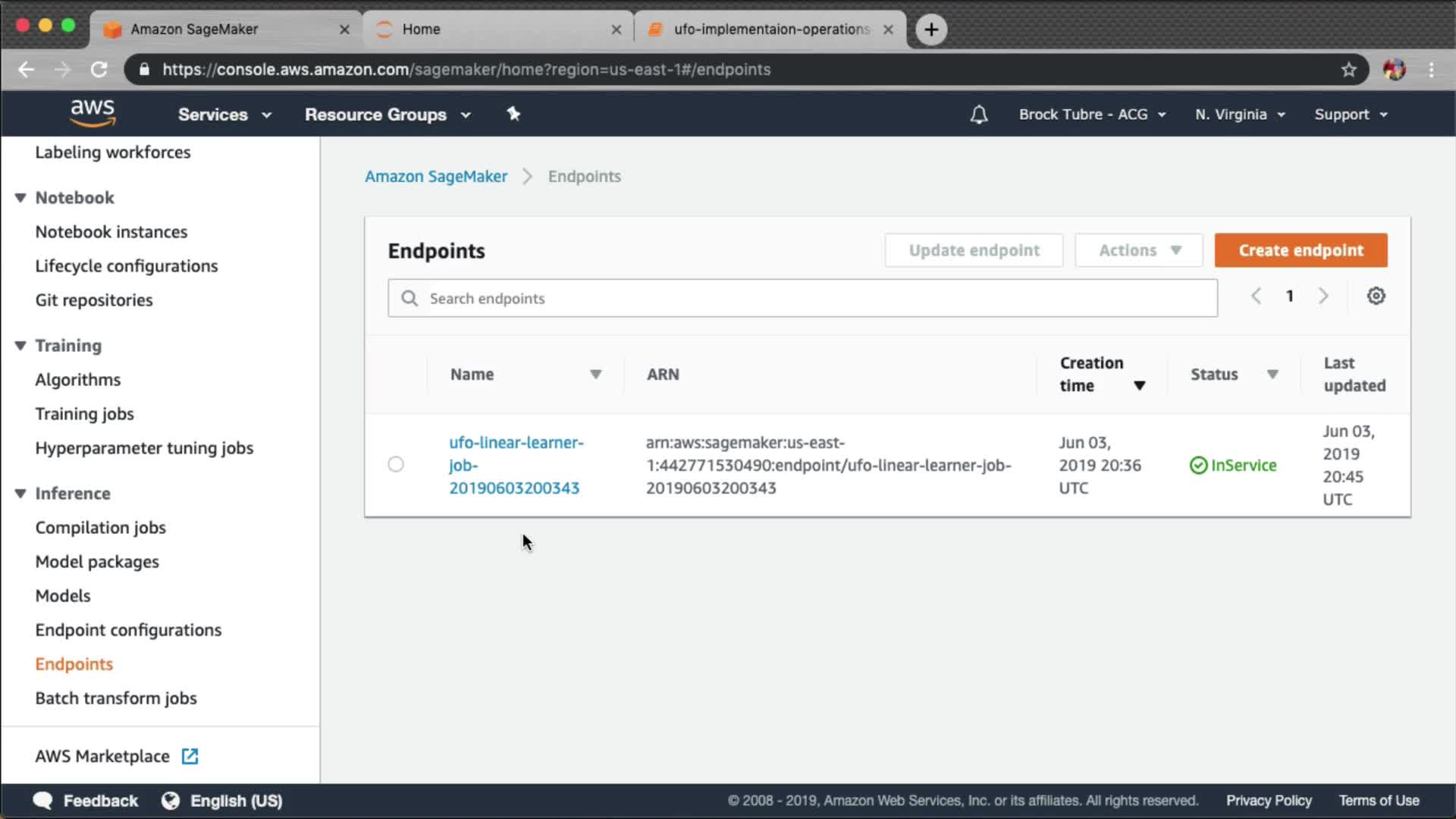1456x819 pixels.
Task: Open Training jobs in sidebar
Action: 84,414
